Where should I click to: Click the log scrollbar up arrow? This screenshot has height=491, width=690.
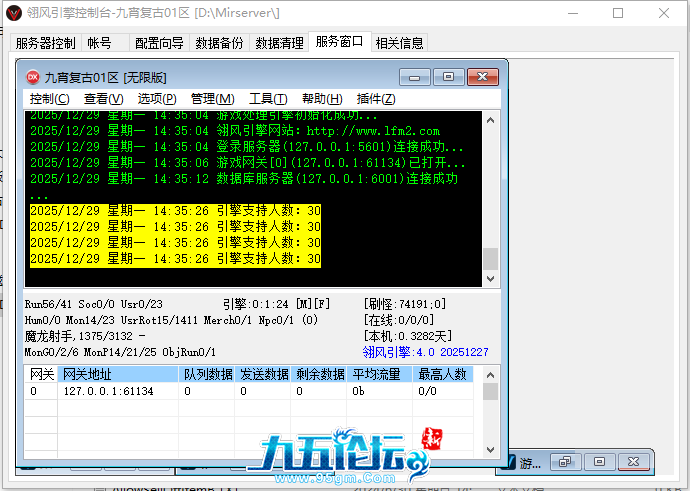(490, 121)
